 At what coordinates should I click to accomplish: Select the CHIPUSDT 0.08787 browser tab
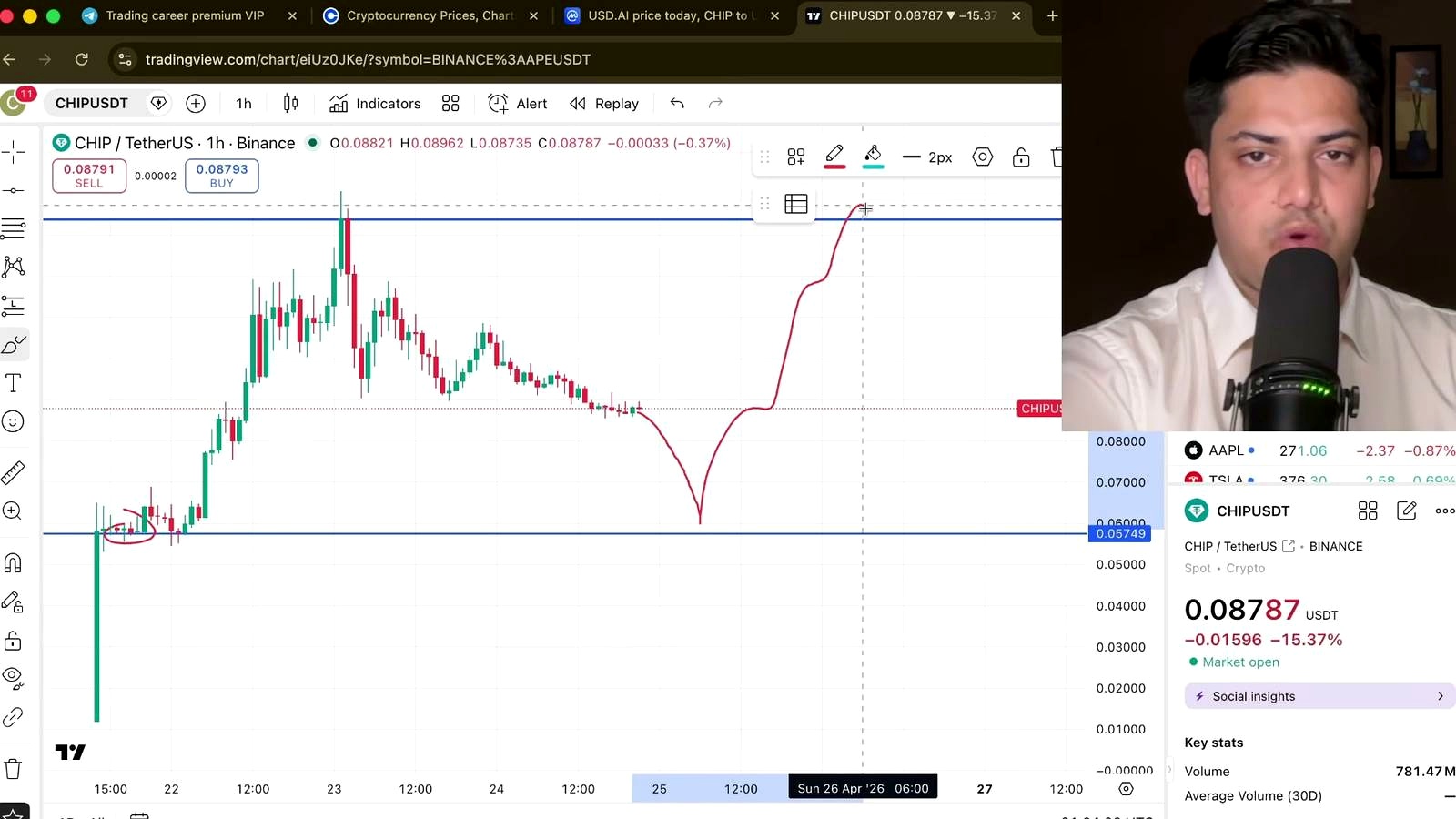(x=913, y=15)
